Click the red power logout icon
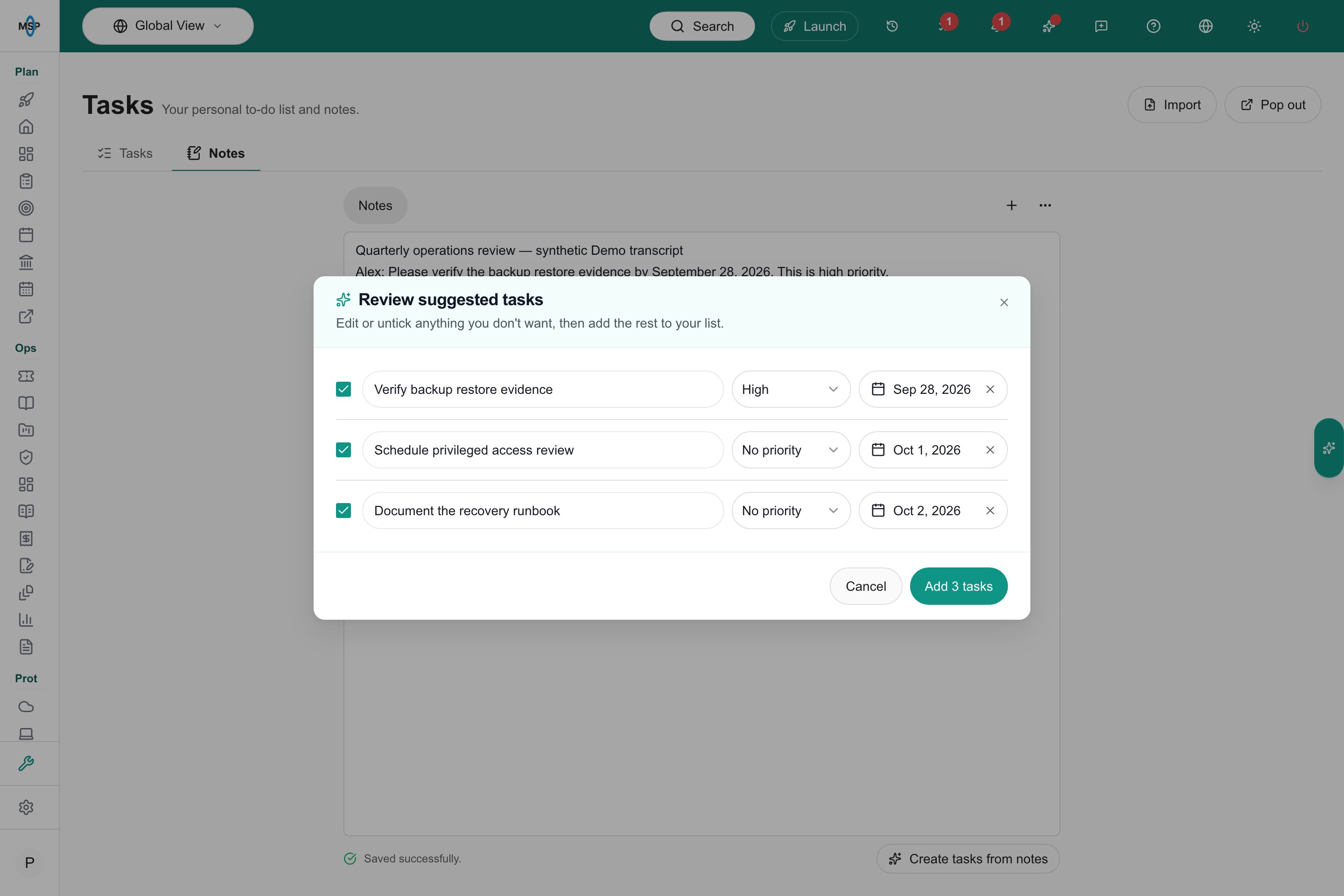 pyautogui.click(x=1303, y=26)
